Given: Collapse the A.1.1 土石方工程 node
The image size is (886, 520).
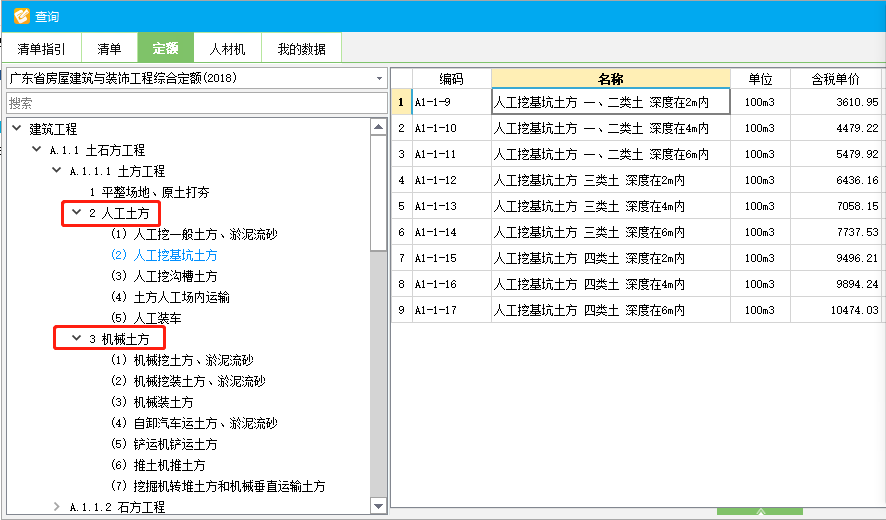Looking at the screenshot, I should click(37, 149).
